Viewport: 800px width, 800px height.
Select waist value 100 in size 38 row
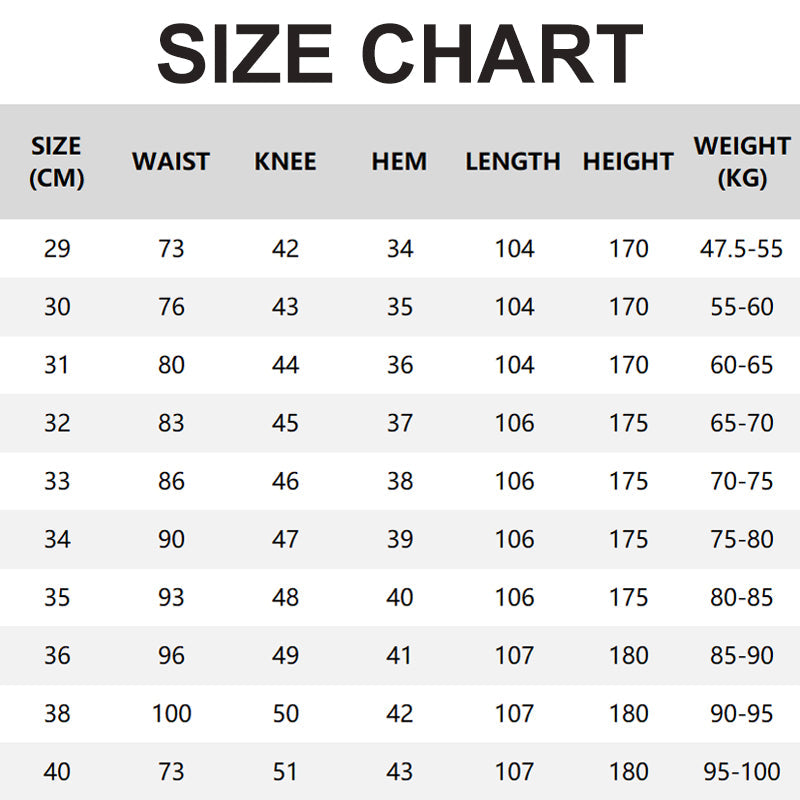171,714
